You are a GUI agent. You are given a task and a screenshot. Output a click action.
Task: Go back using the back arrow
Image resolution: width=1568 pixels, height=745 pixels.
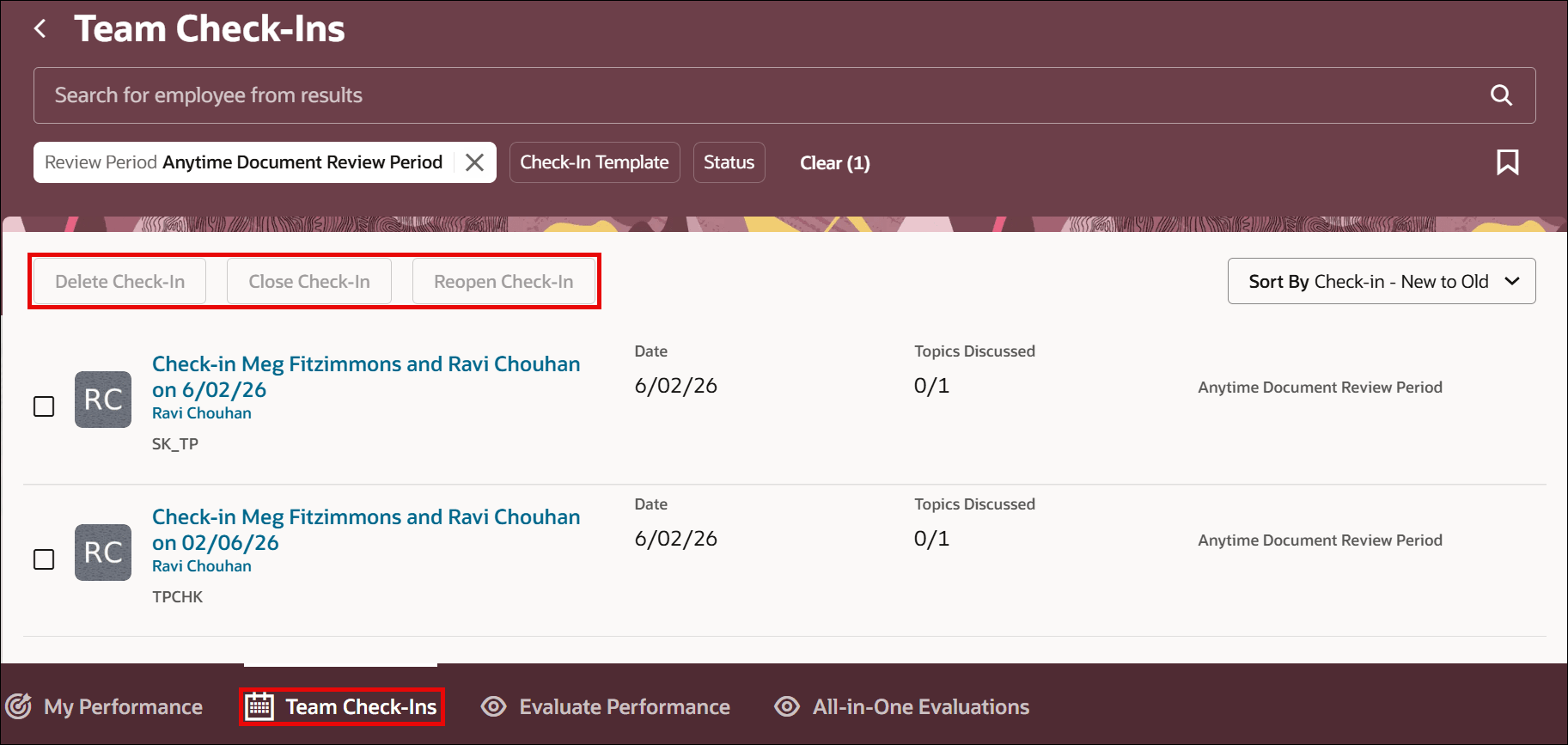pos(40,29)
